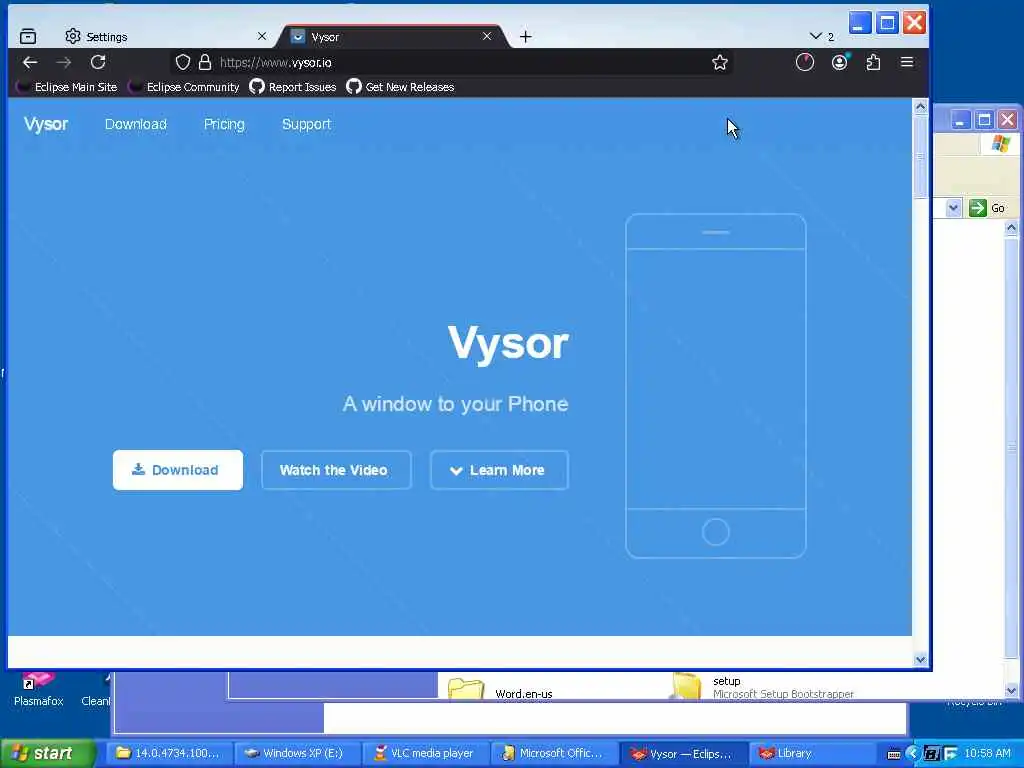
Task: Click the site security padlock icon
Action: tap(205, 63)
